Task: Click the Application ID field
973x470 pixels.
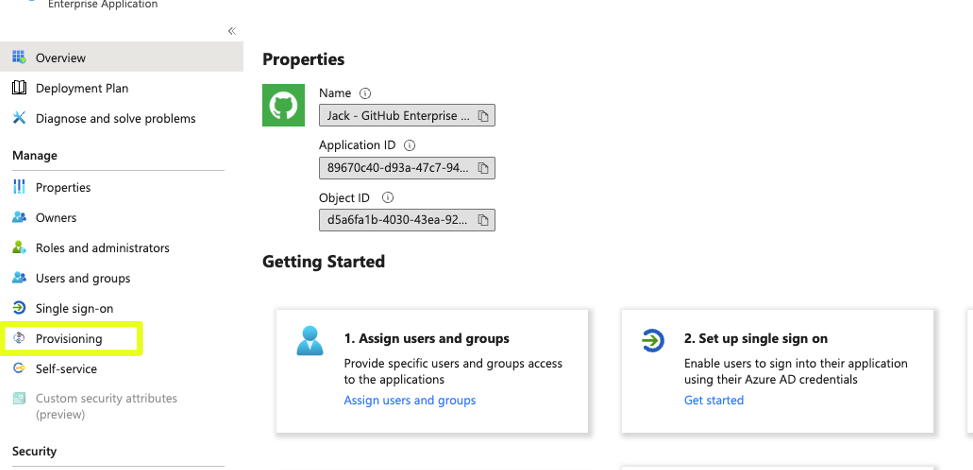Action: pos(407,168)
